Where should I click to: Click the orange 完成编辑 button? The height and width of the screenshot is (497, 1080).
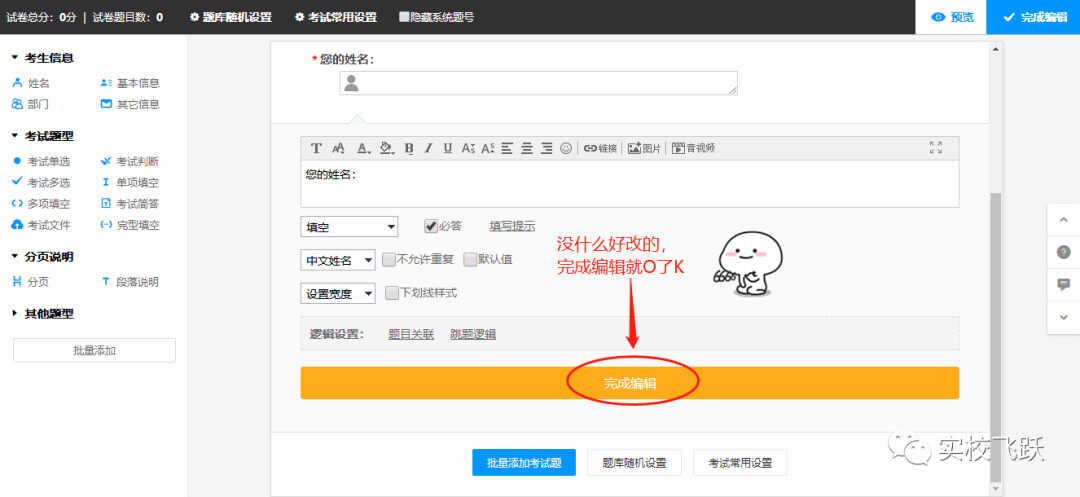click(x=630, y=383)
